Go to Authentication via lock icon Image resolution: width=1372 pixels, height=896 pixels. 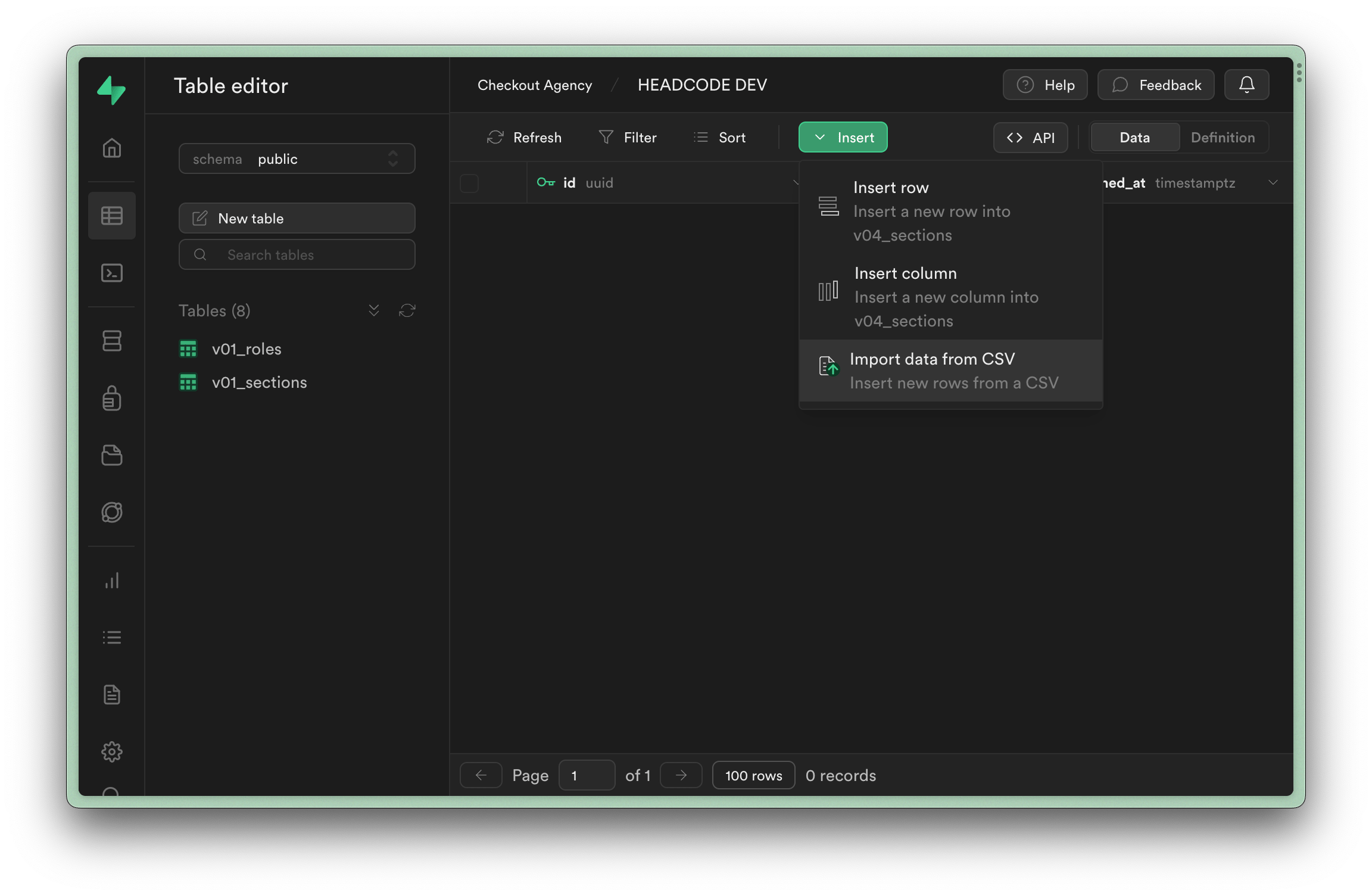[x=112, y=398]
